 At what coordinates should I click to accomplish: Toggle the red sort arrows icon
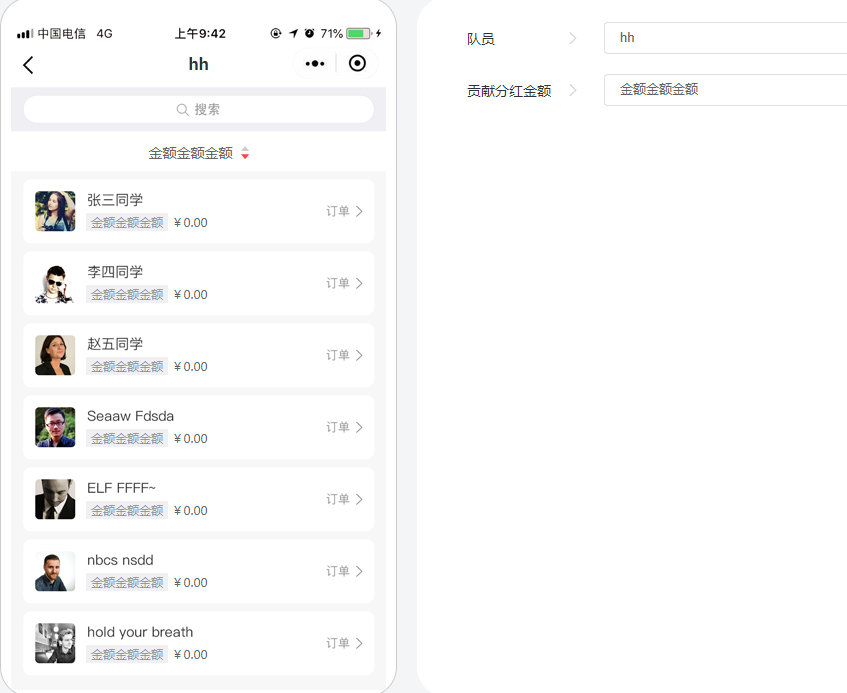(245, 153)
